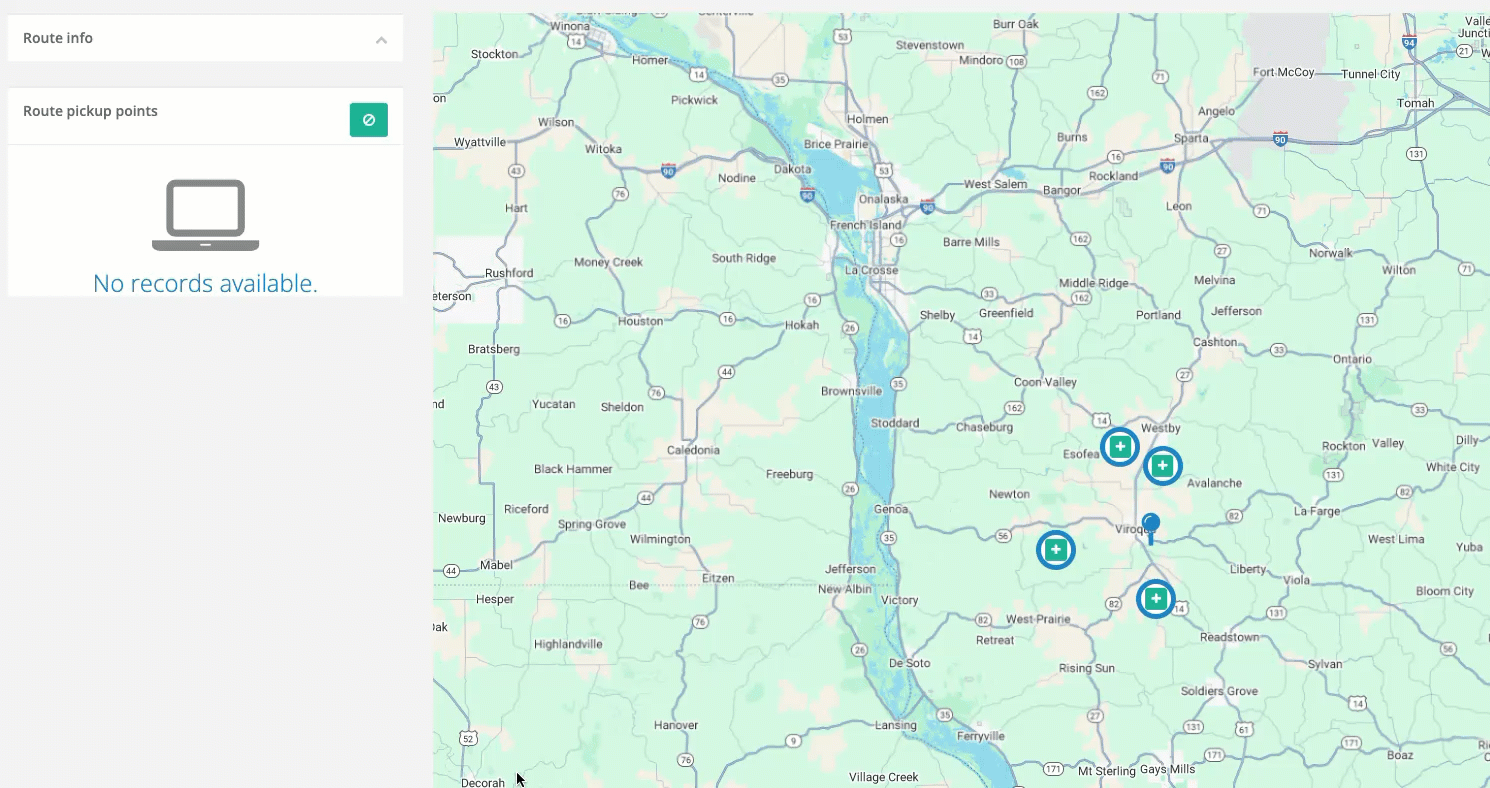The image size is (1490, 788).
Task: Click the green clear button in Route pickup points
Action: [369, 120]
